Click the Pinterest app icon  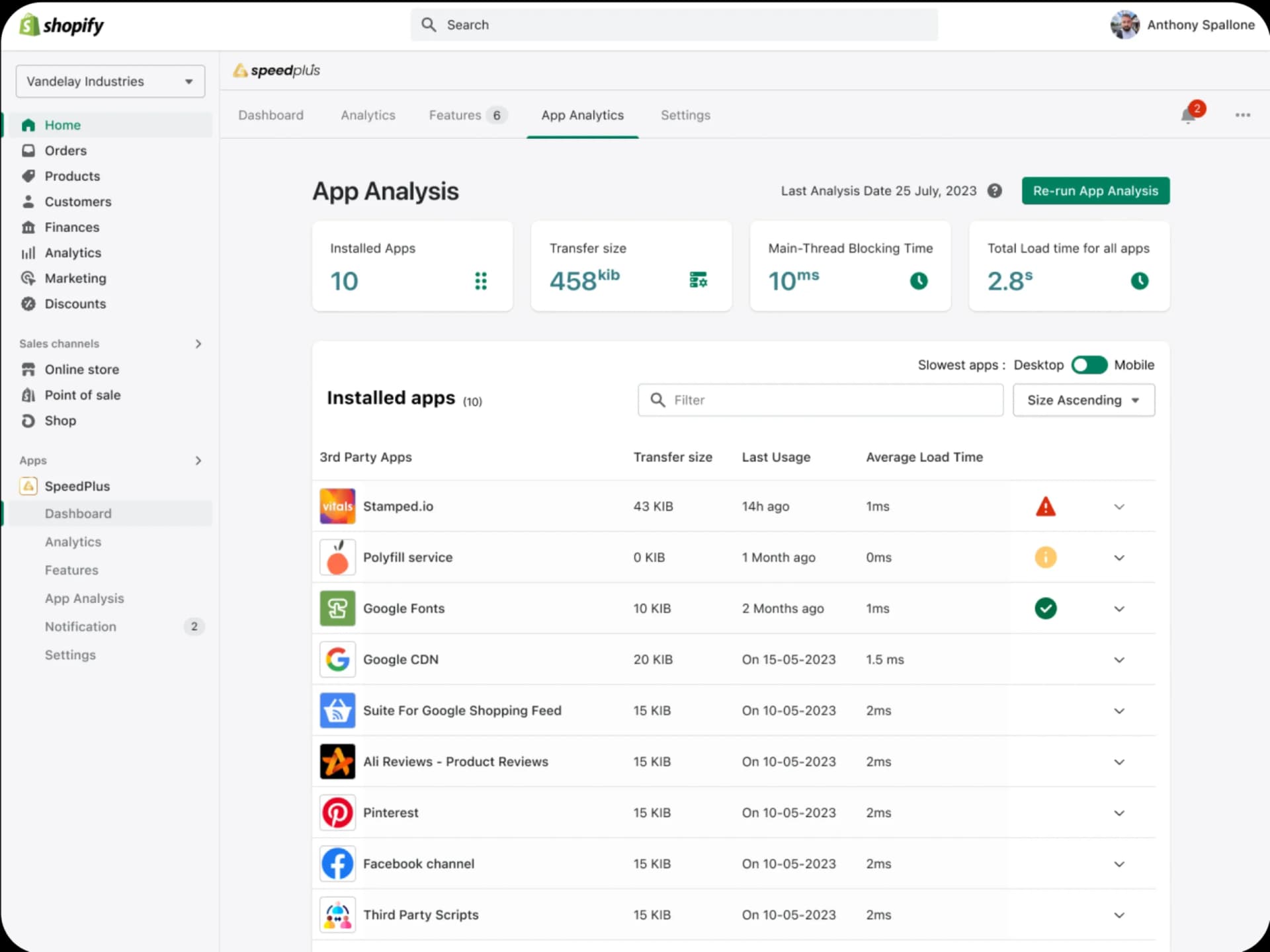[x=337, y=813]
